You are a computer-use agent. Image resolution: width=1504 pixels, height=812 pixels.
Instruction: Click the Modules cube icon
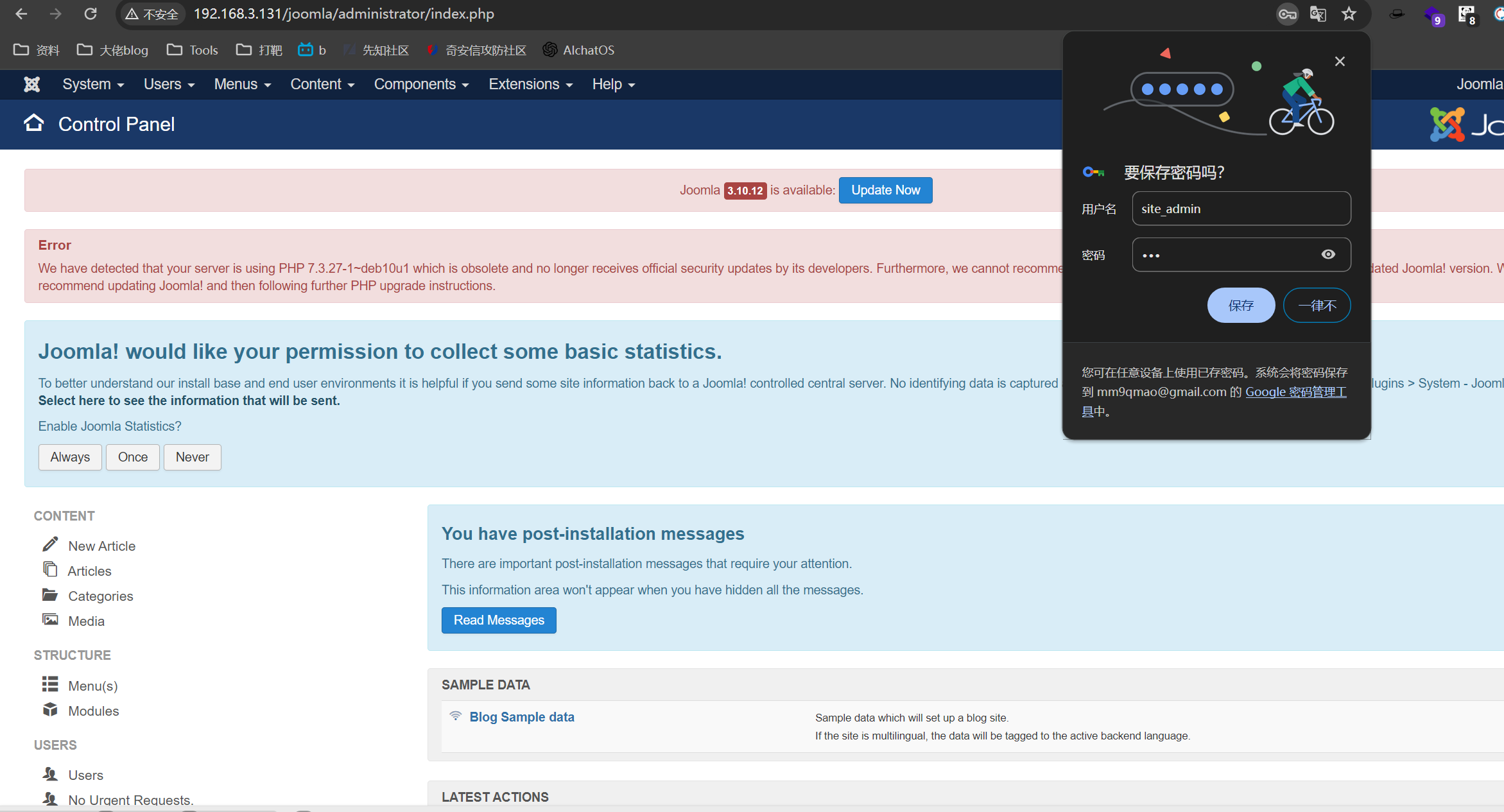[x=50, y=709]
